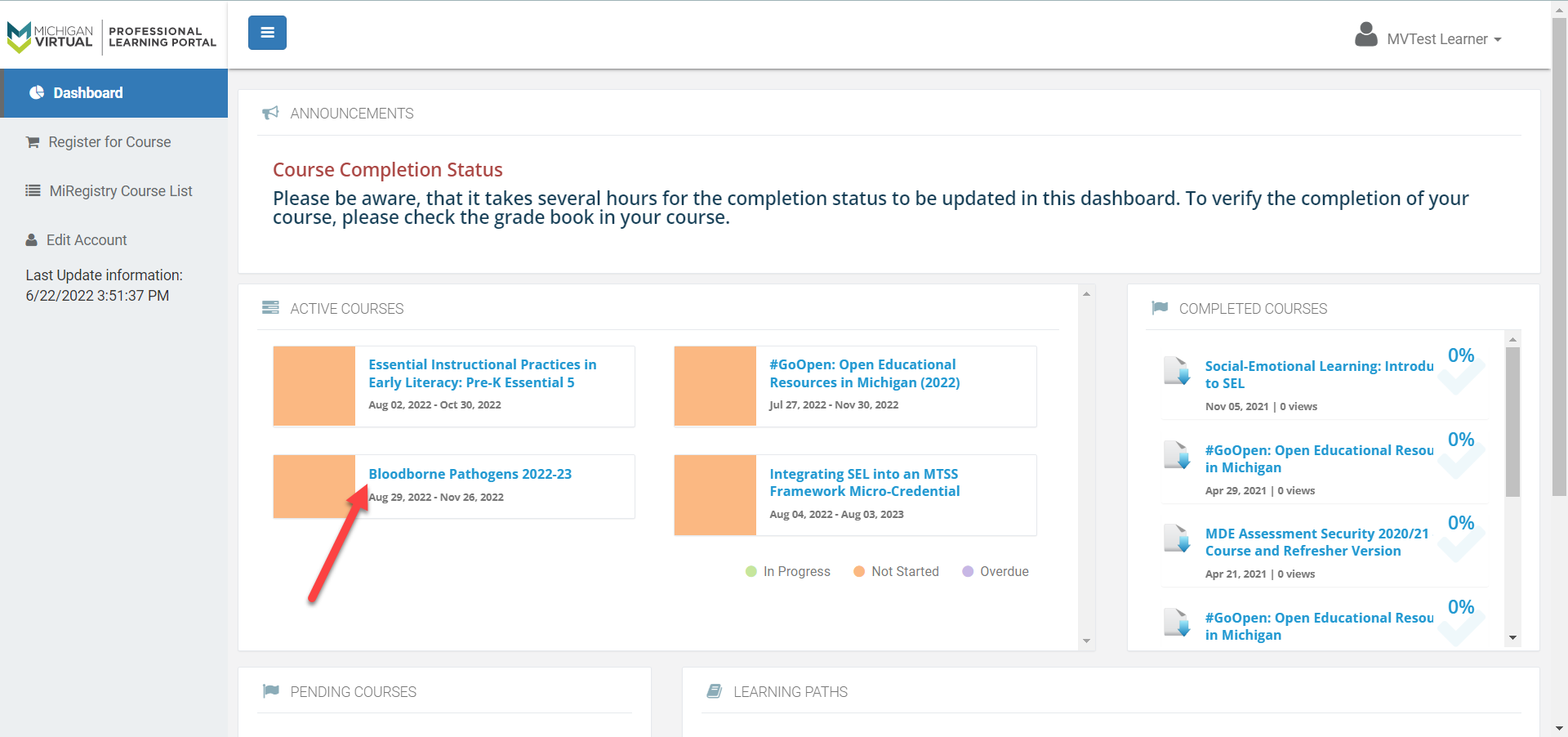The height and width of the screenshot is (737, 1568).
Task: Open #GoOpen: Open Educational Resources in Michigan (2022)
Action: coord(865,373)
